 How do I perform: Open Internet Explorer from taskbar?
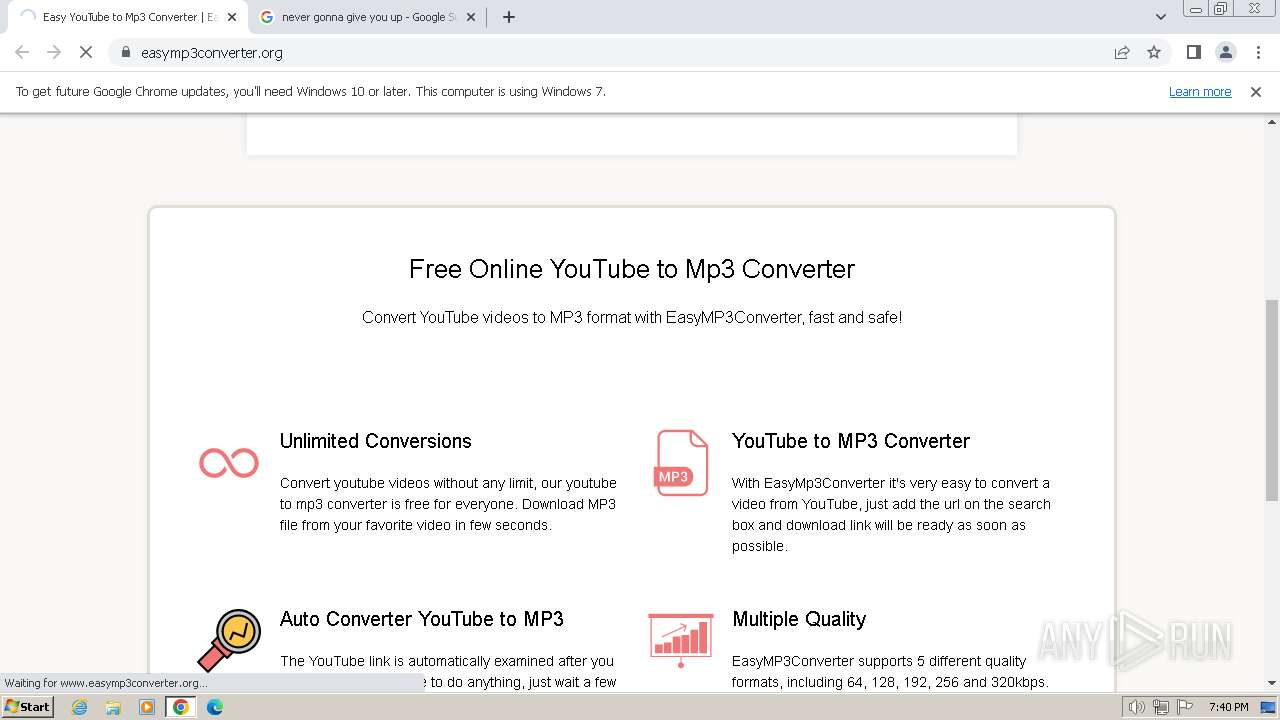click(80, 707)
